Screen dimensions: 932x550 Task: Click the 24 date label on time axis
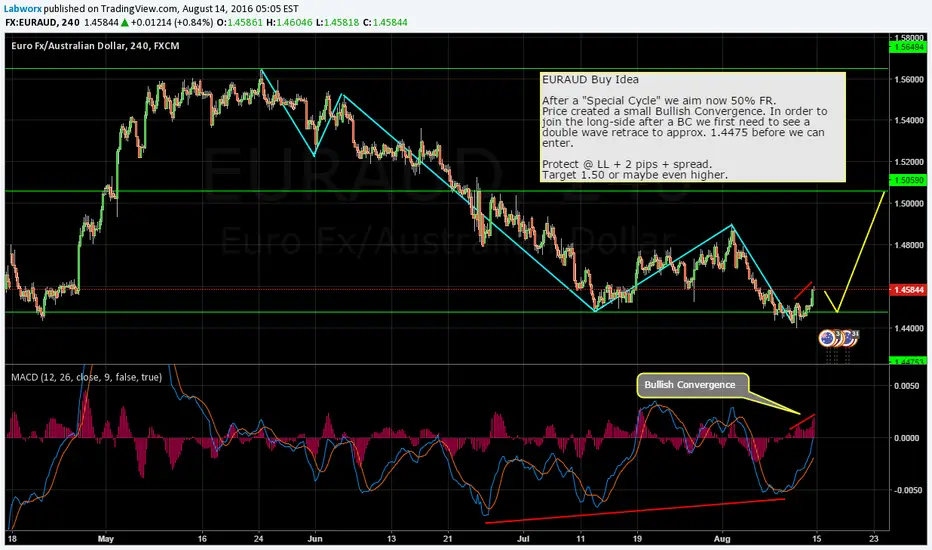tap(258, 539)
